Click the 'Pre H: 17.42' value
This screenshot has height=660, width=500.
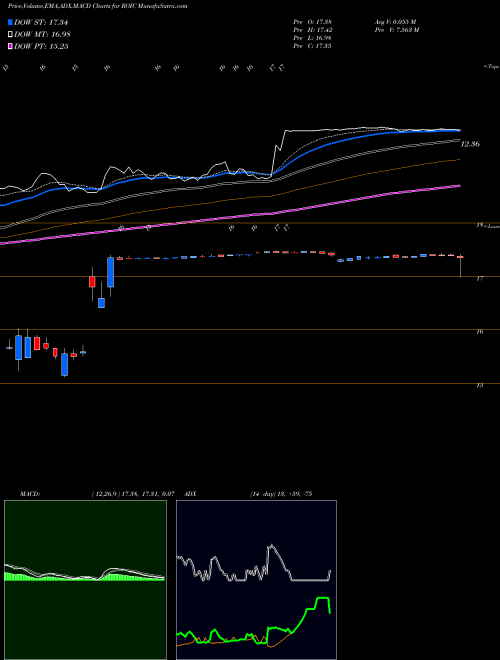[x=312, y=30]
